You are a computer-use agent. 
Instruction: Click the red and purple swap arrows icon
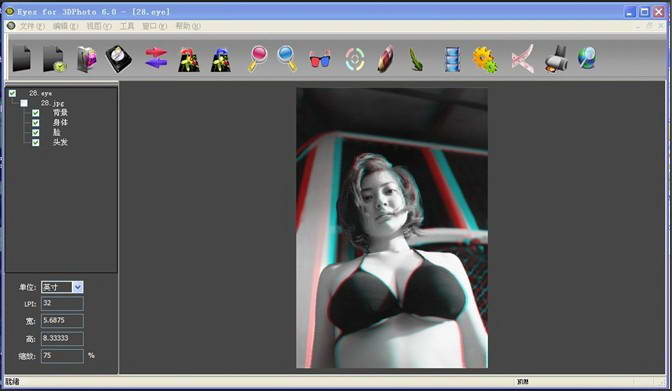coord(156,59)
